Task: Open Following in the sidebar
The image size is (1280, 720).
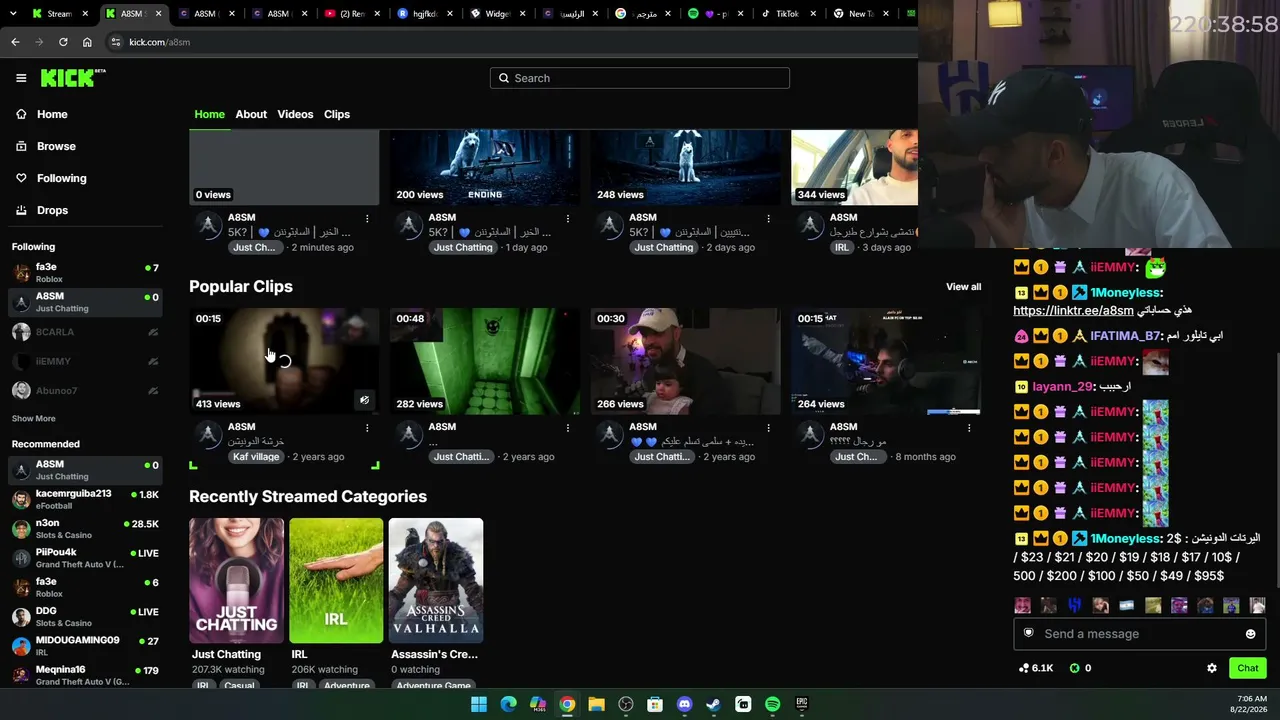Action: pos(62,178)
